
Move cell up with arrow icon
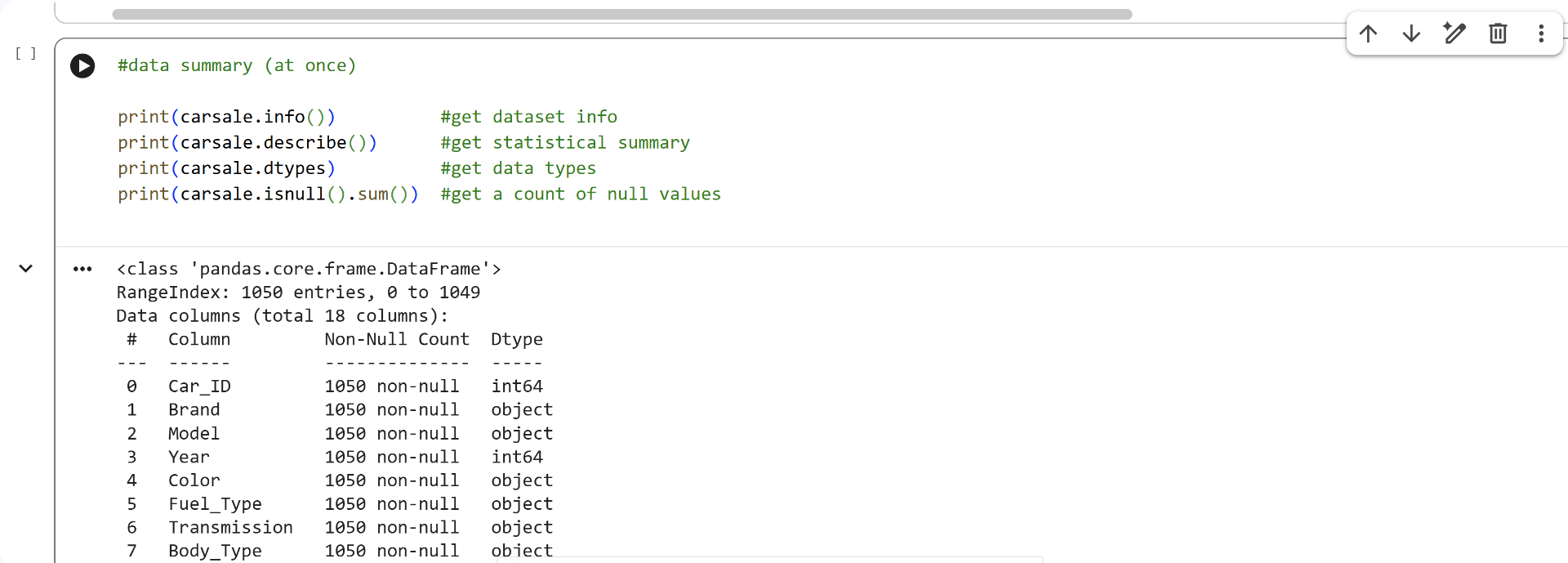1368,34
